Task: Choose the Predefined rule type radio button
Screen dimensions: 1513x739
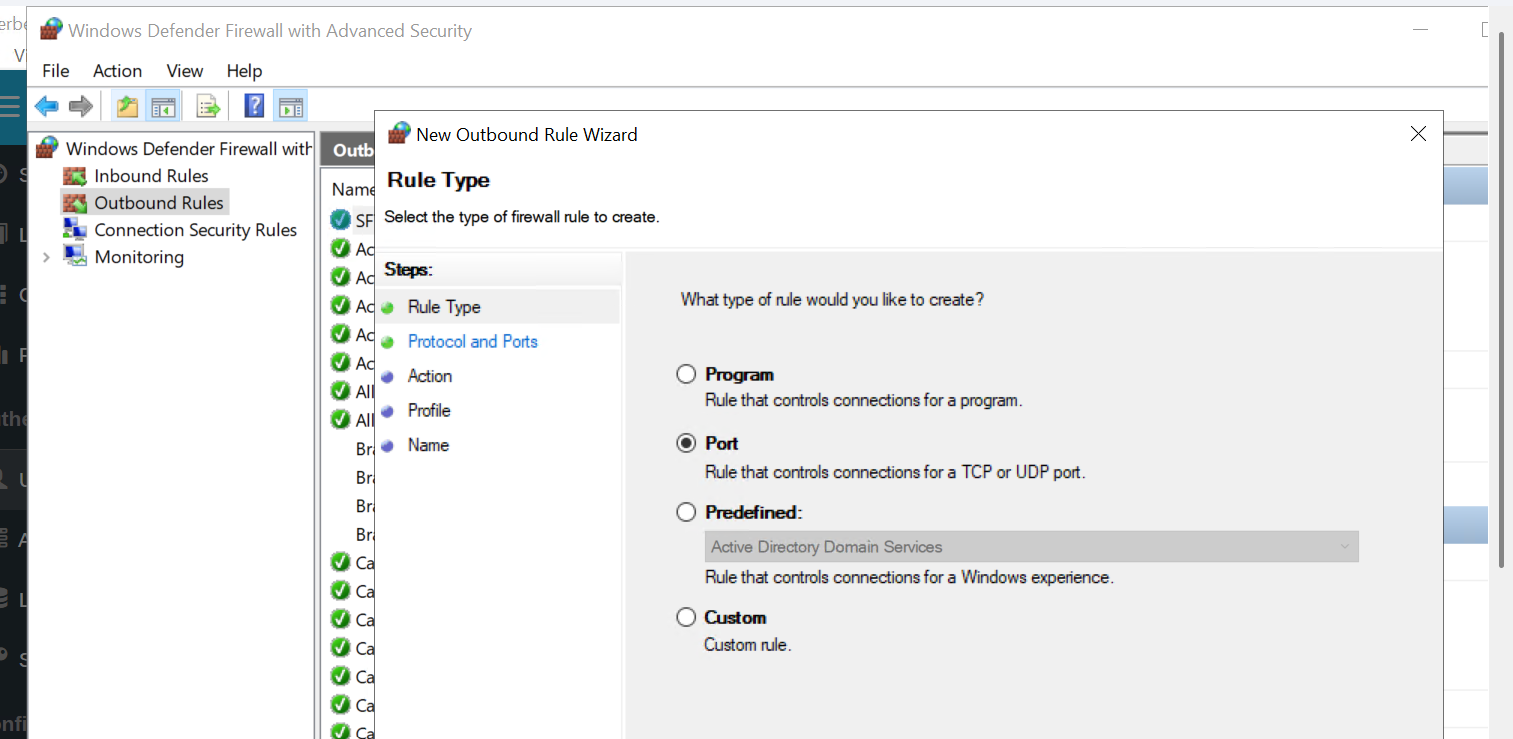Action: pyautogui.click(x=686, y=512)
